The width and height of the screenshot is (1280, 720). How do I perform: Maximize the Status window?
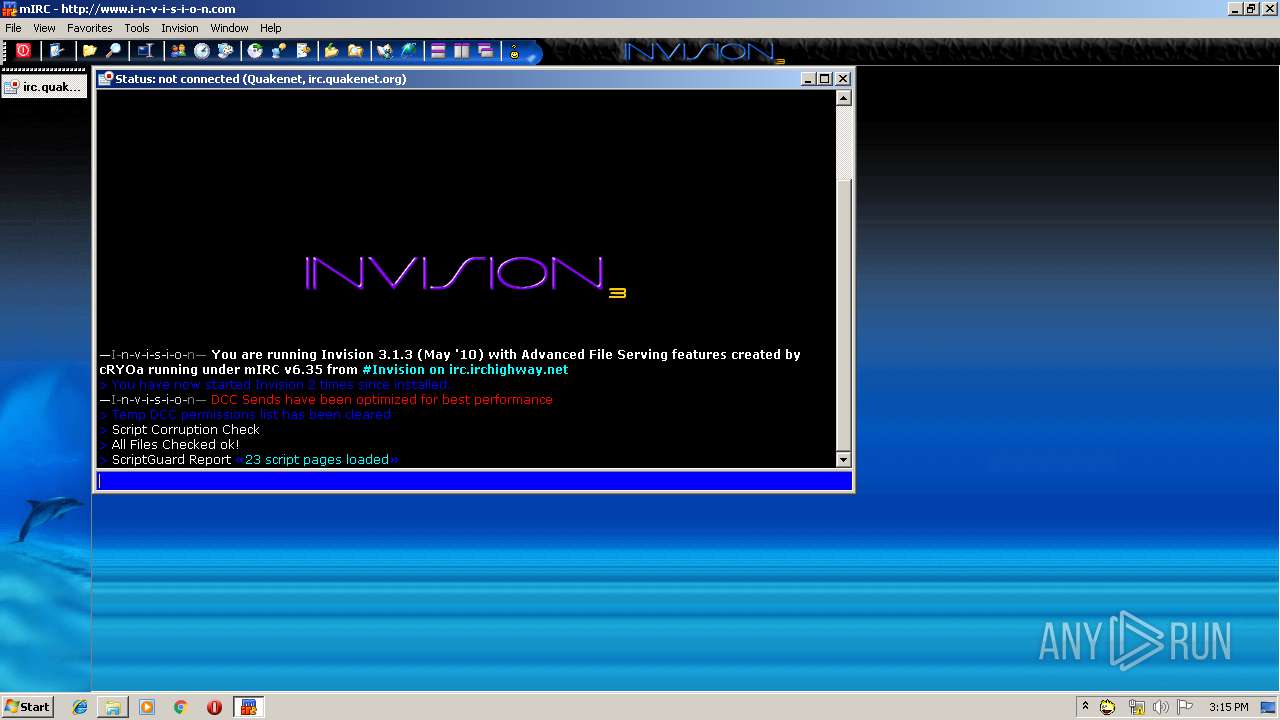click(825, 78)
